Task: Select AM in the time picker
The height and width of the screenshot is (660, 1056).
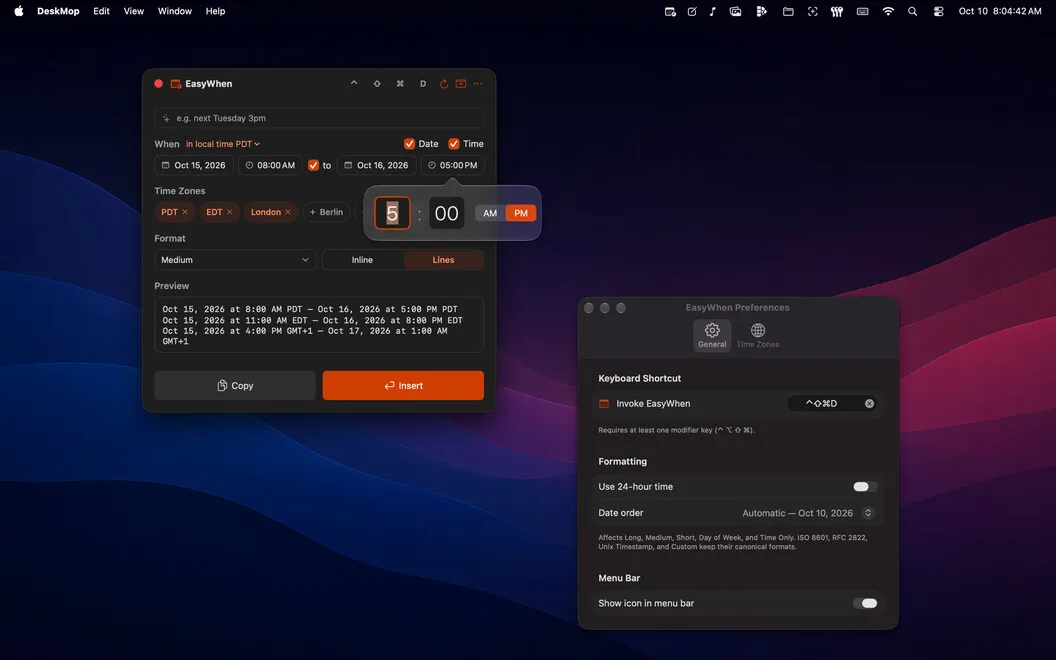Action: 490,213
